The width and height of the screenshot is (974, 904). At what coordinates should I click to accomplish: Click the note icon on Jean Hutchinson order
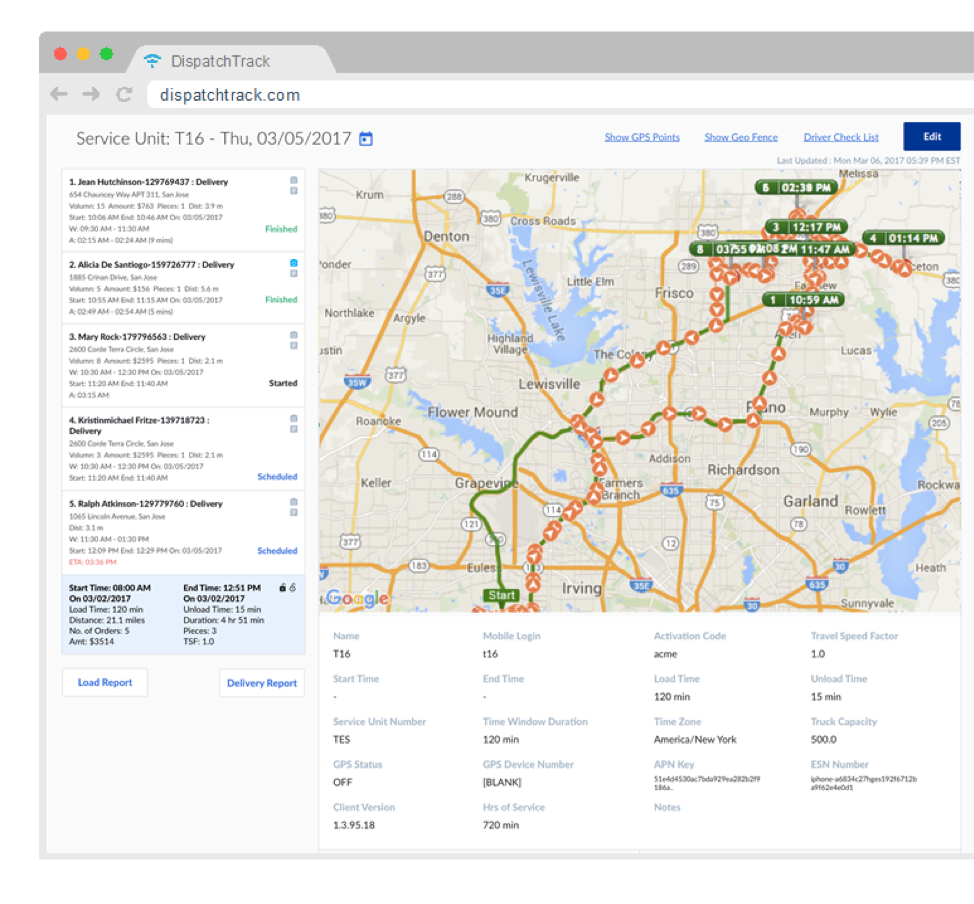coord(294,191)
